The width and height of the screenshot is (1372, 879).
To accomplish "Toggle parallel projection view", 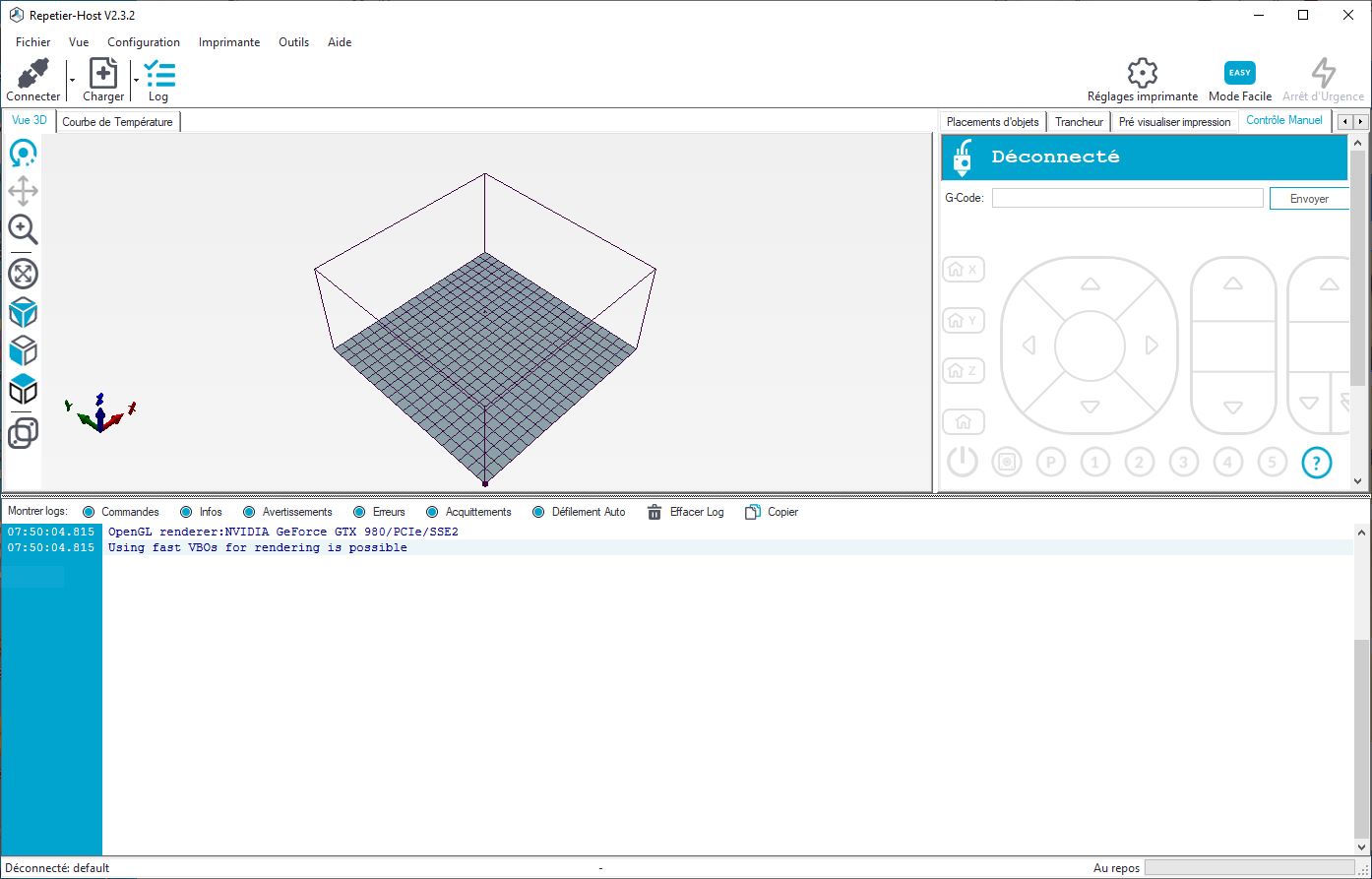I will (23, 433).
